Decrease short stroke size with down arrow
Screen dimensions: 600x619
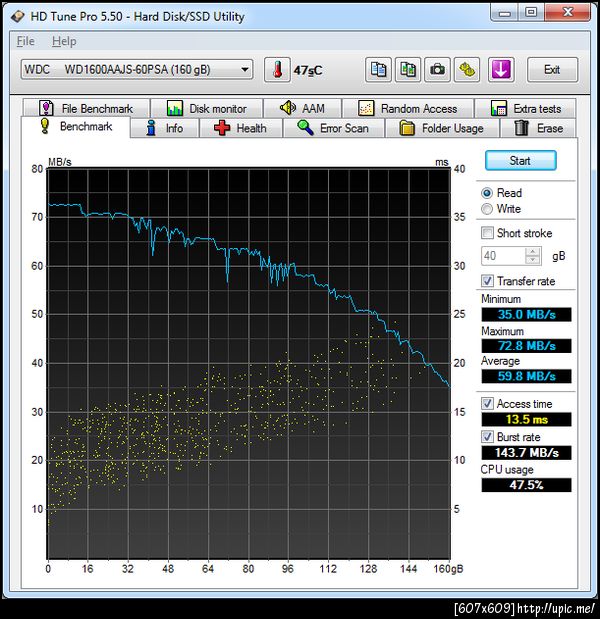click(x=533, y=260)
